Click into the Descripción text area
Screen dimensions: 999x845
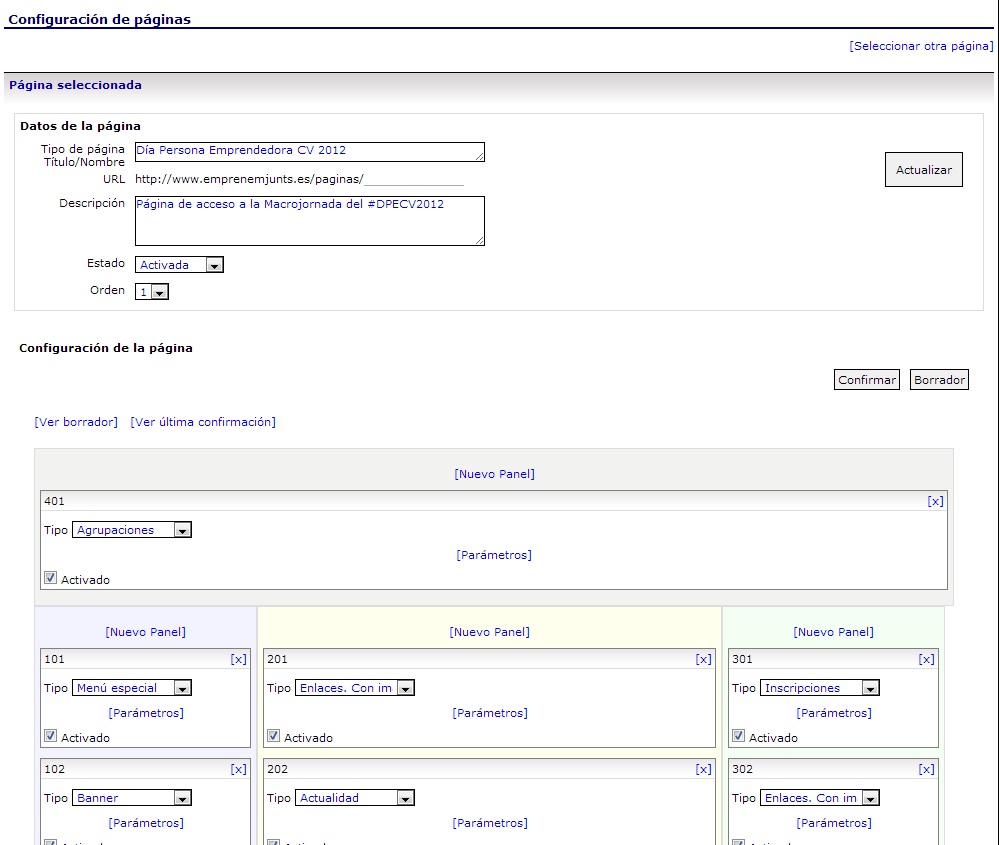coord(309,221)
